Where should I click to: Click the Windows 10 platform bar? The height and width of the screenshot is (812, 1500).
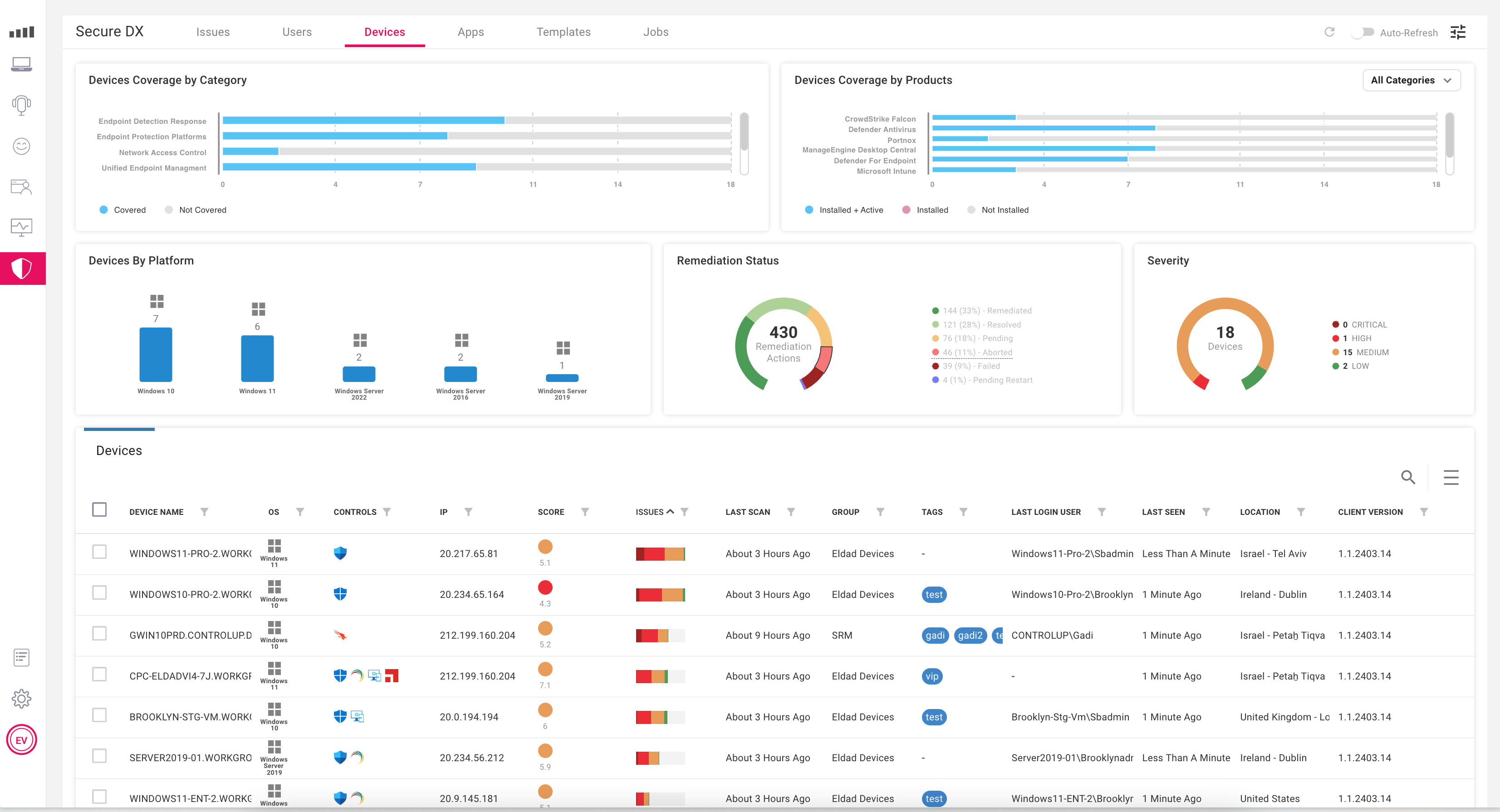[156, 354]
